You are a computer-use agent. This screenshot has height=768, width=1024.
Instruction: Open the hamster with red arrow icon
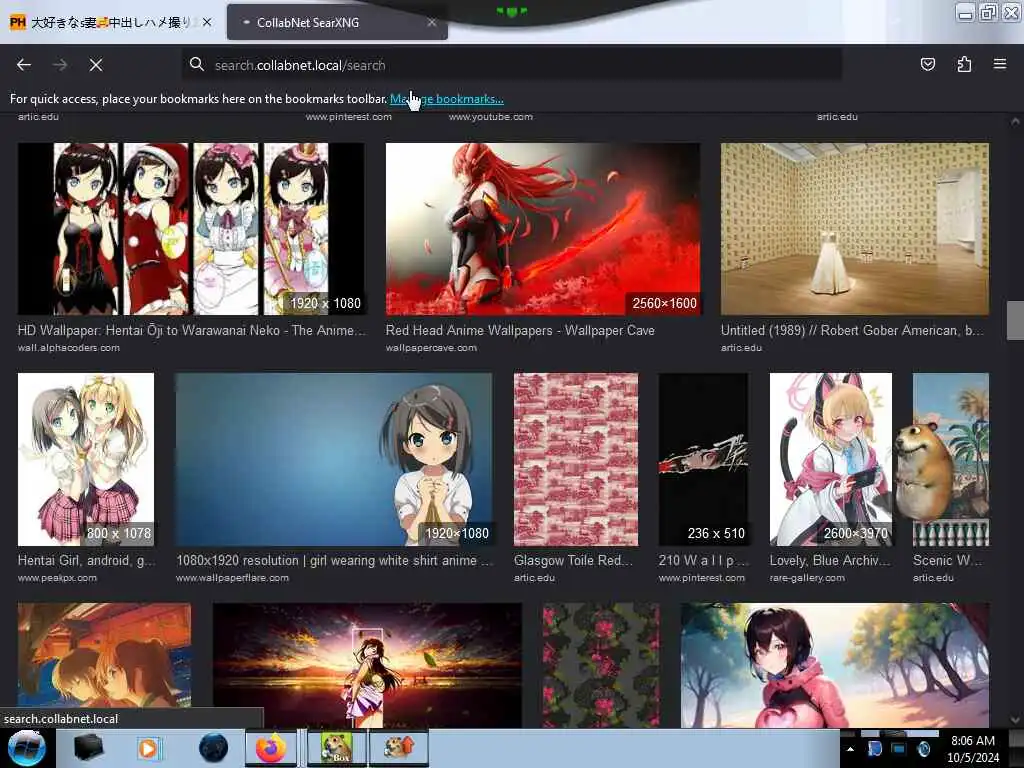click(399, 748)
